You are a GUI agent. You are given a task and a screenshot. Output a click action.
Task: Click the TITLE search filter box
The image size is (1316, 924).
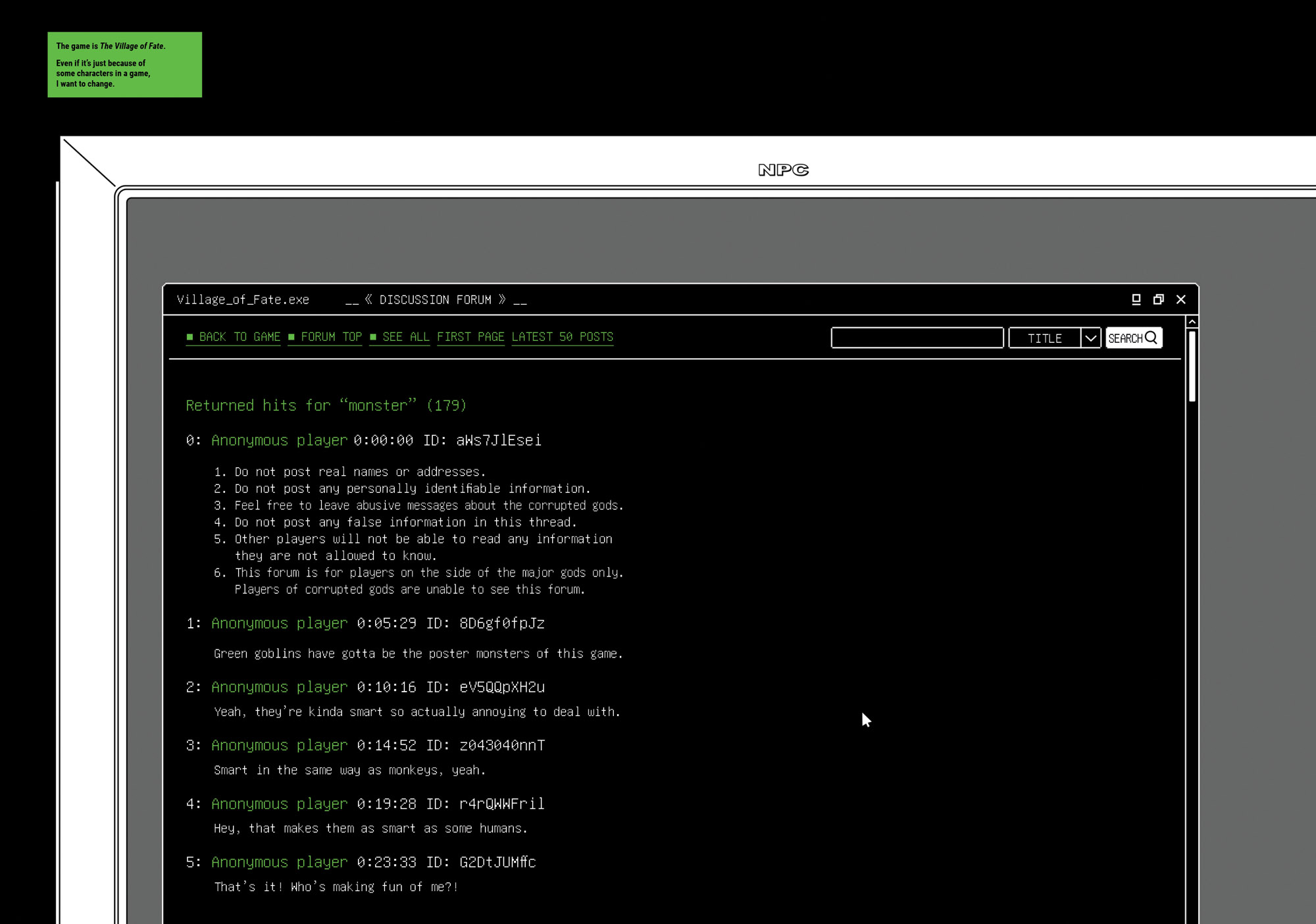coord(1044,338)
